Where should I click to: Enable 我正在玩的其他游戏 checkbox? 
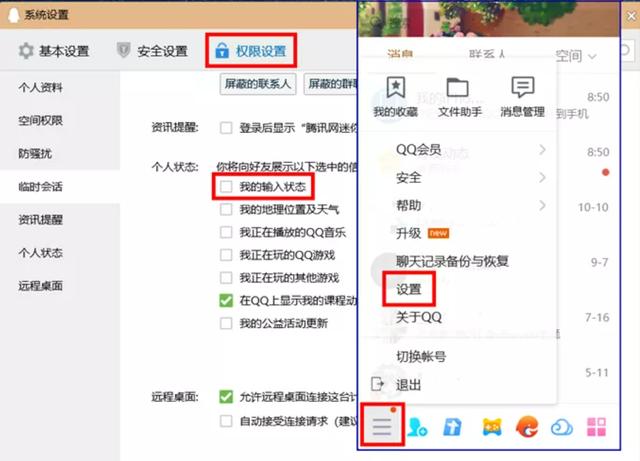[226, 278]
